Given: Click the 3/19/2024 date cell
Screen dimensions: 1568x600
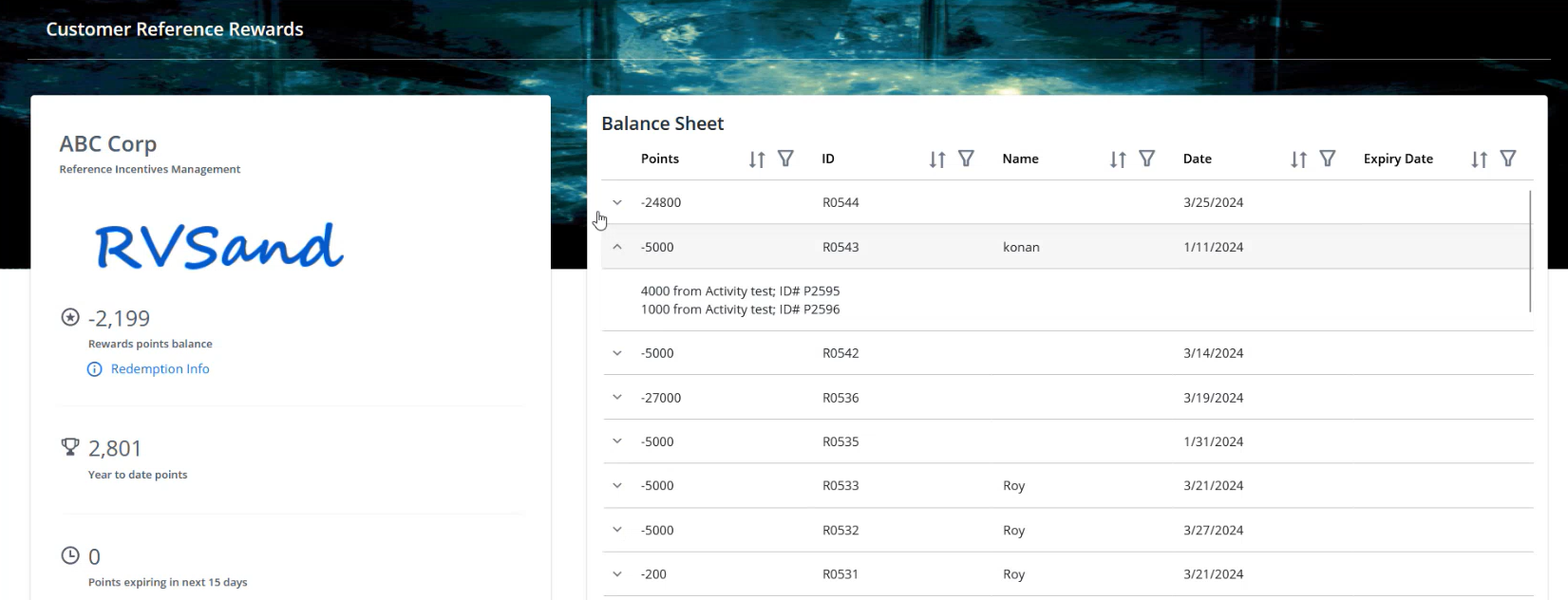Looking at the screenshot, I should click(1213, 398).
